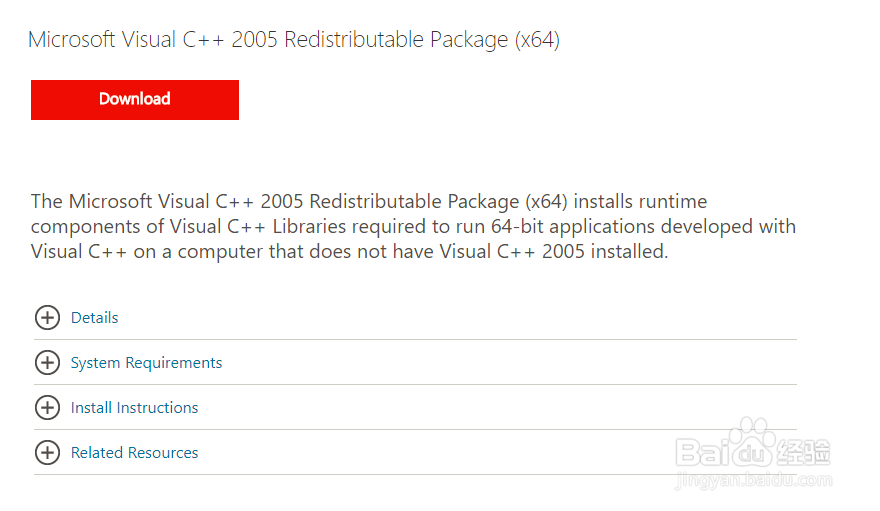Click the (x64) text in the heading

pos(537,40)
